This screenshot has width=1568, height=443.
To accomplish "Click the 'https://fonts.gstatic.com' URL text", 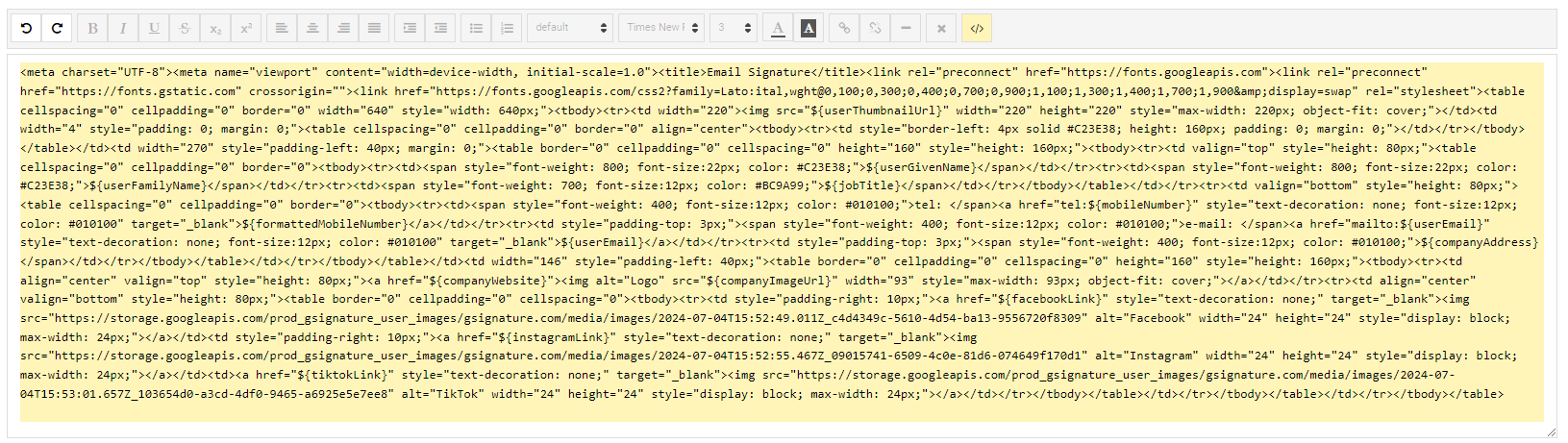I will (148, 91).
